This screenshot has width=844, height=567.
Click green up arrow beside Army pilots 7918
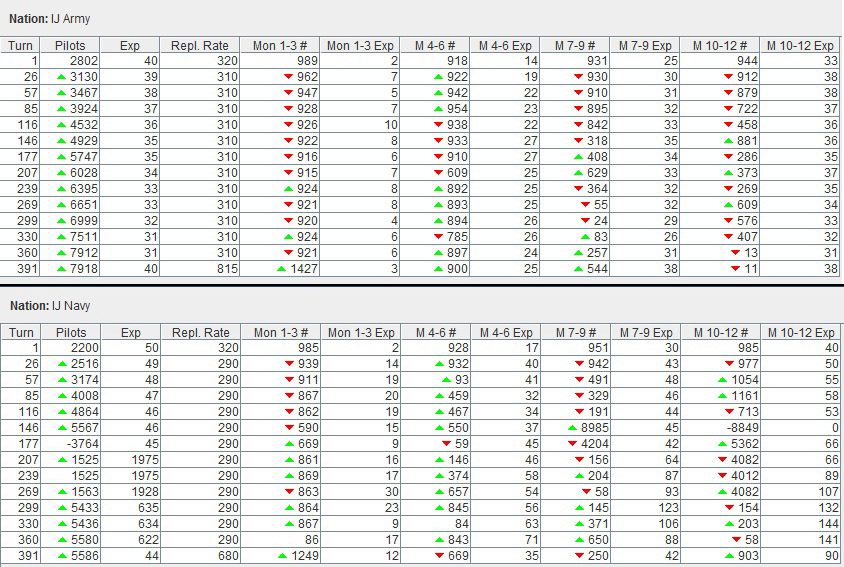click(61, 269)
